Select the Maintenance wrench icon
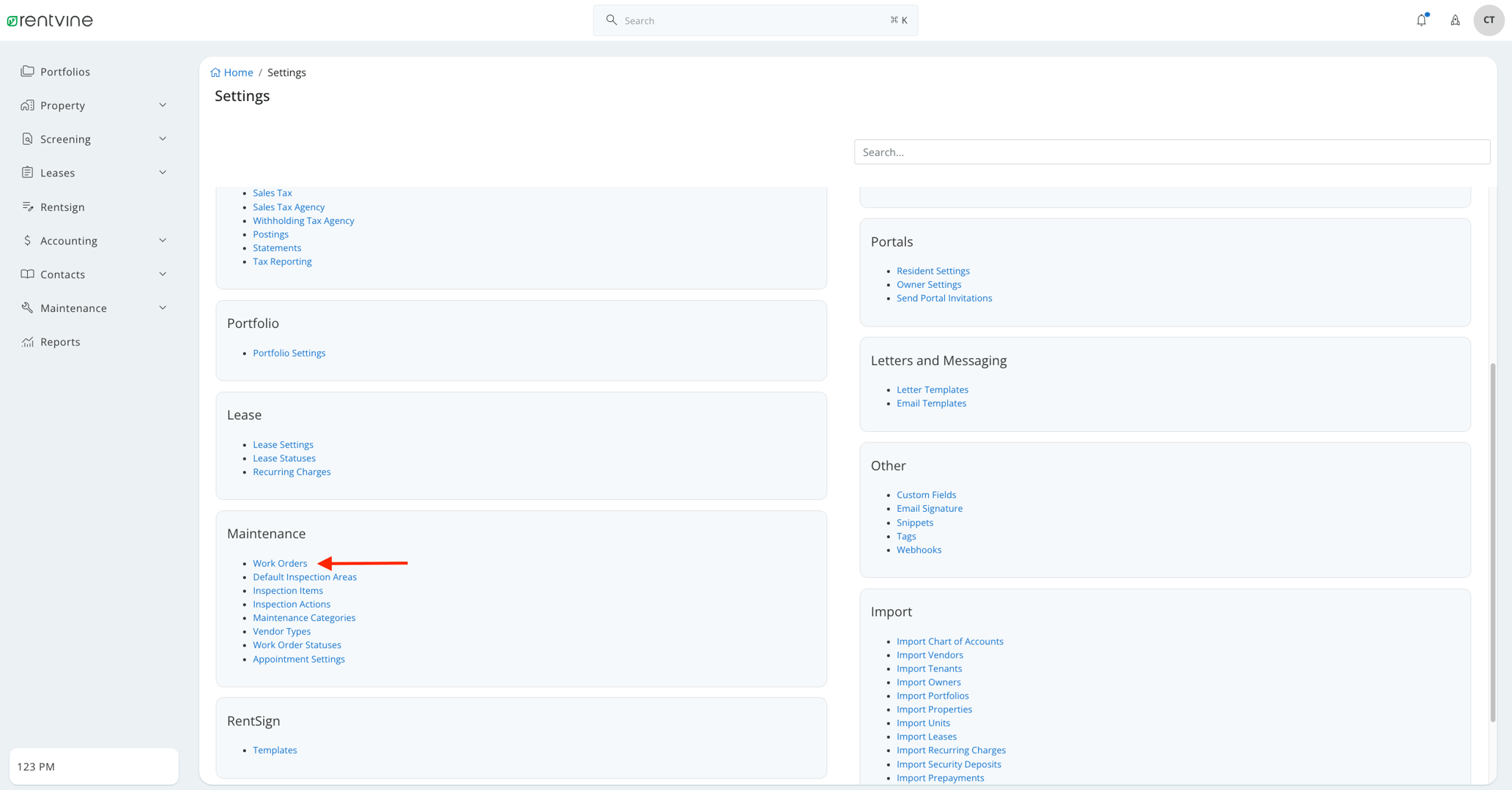 (27, 308)
